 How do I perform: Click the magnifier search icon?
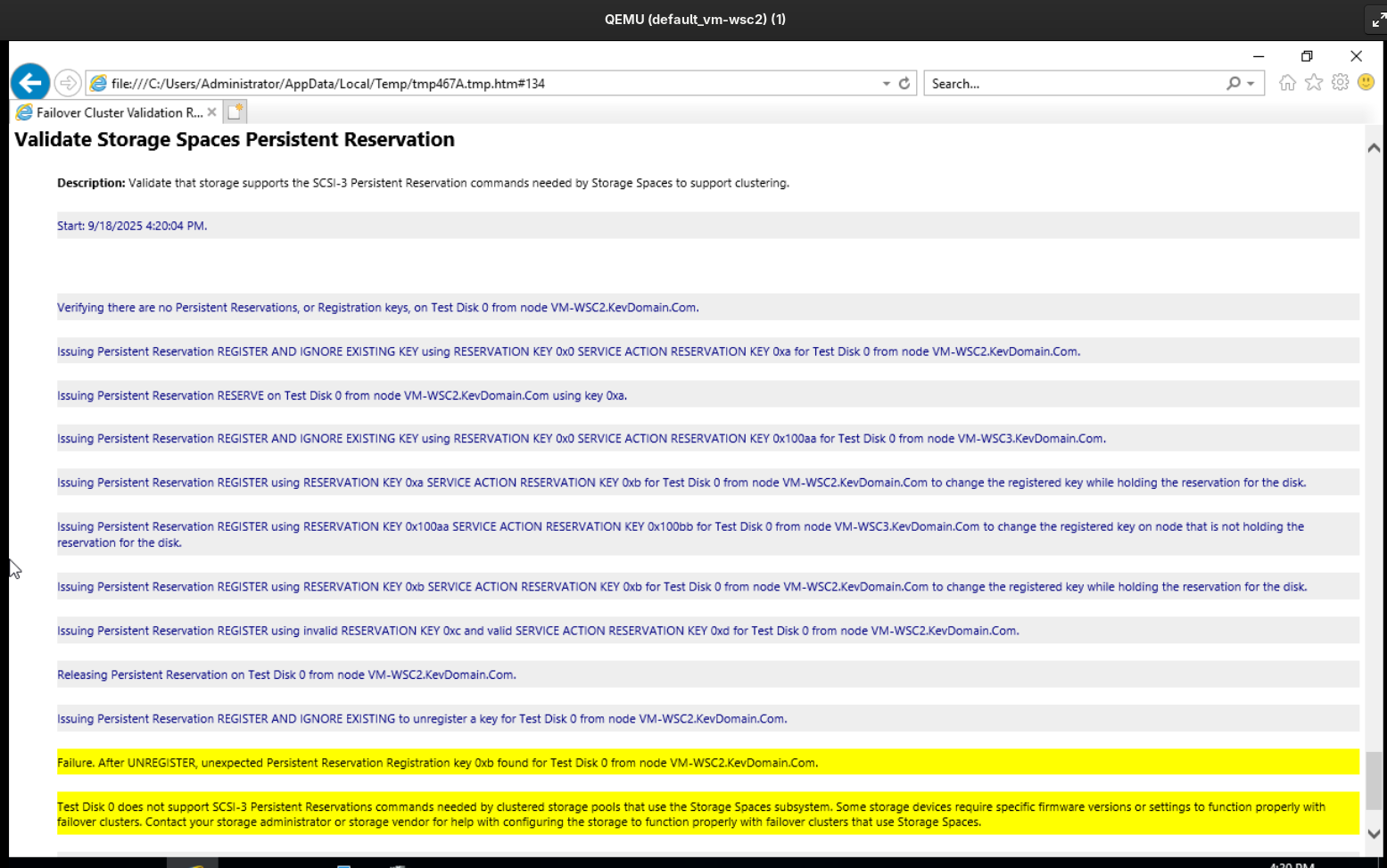click(x=1234, y=83)
